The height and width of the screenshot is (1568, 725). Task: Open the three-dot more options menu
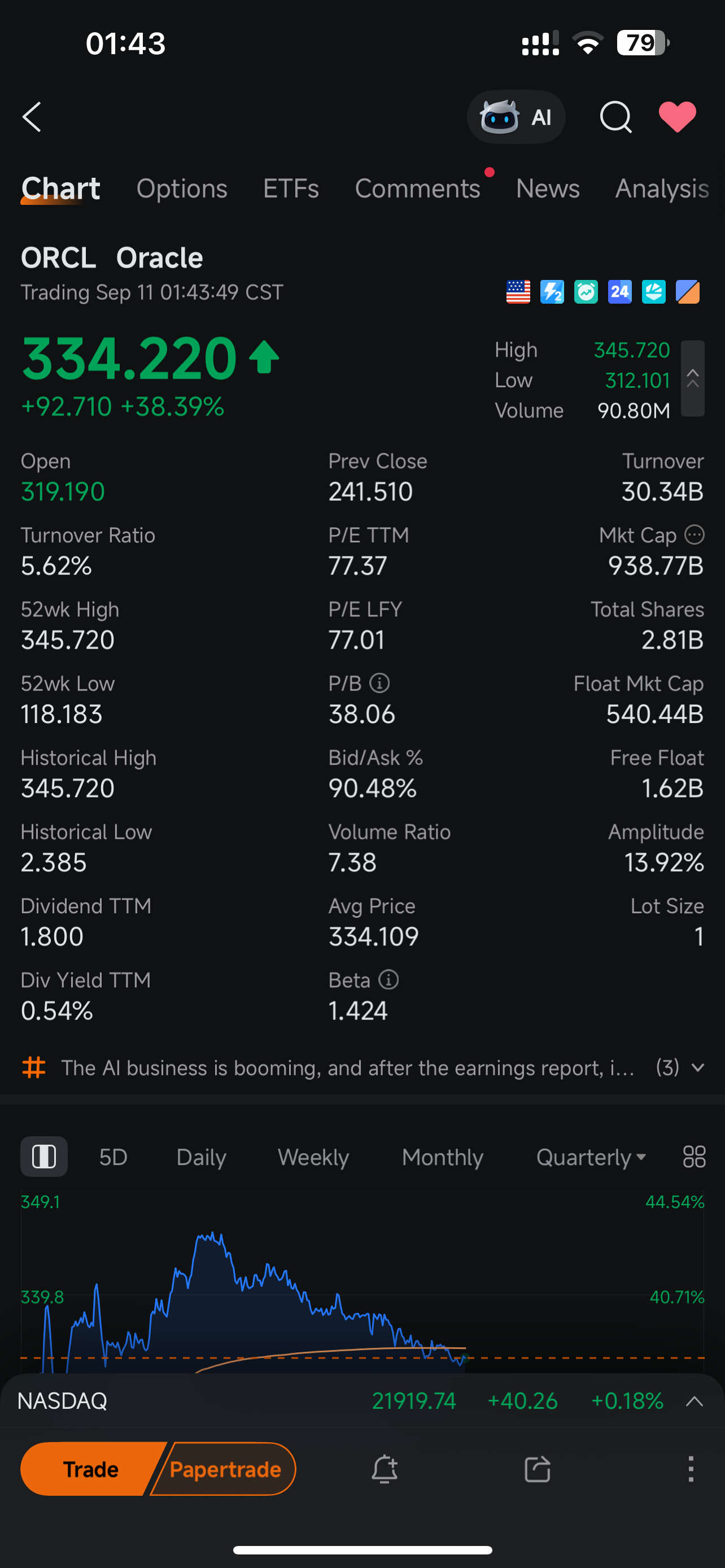pyautogui.click(x=691, y=1469)
